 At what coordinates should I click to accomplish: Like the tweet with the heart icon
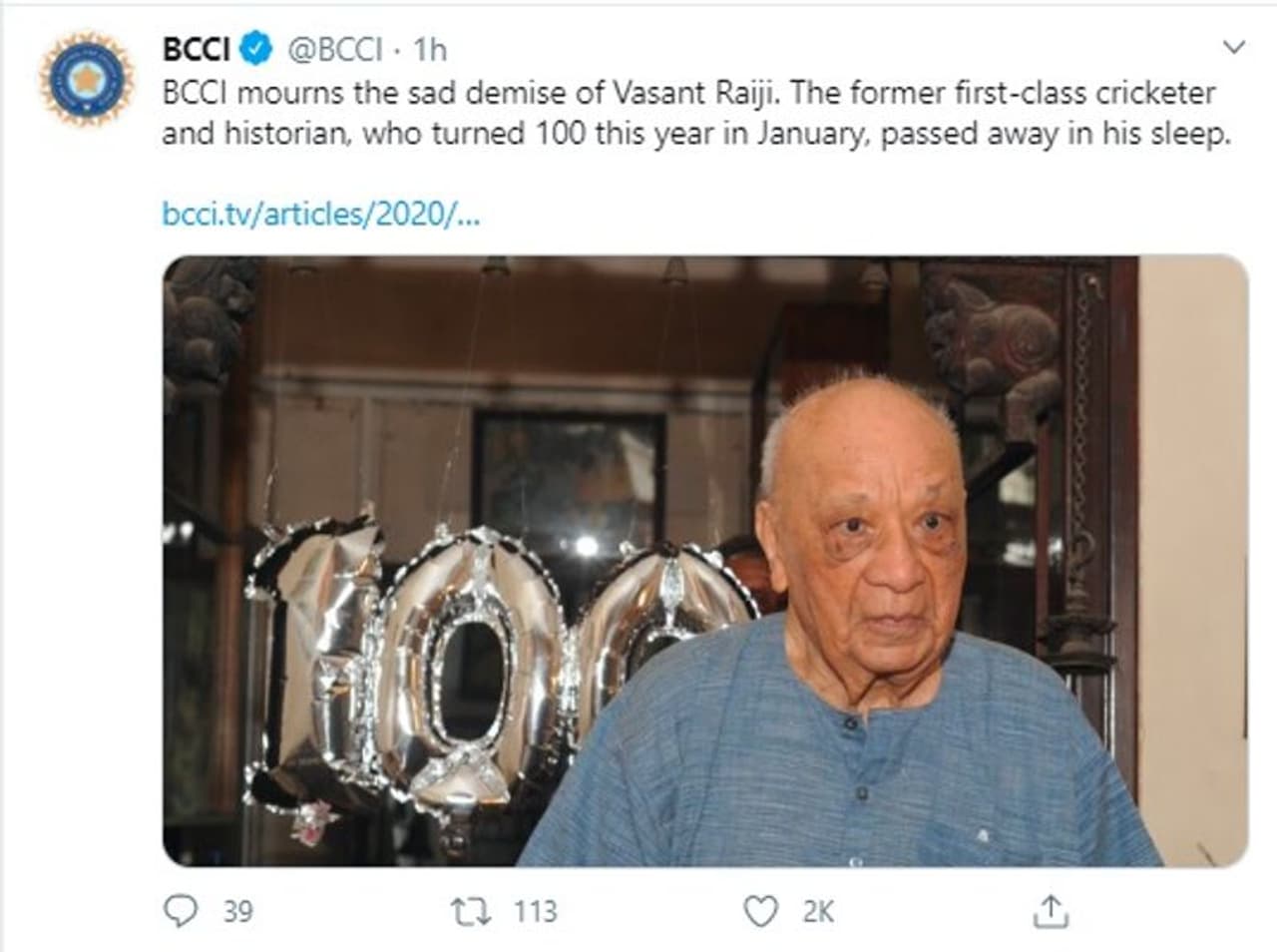(x=761, y=910)
